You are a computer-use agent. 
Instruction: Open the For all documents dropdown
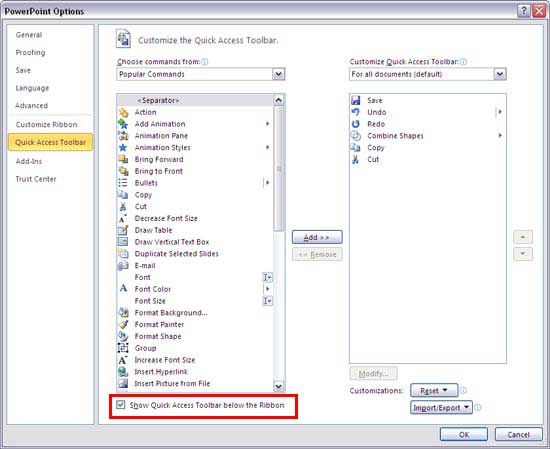[500, 74]
